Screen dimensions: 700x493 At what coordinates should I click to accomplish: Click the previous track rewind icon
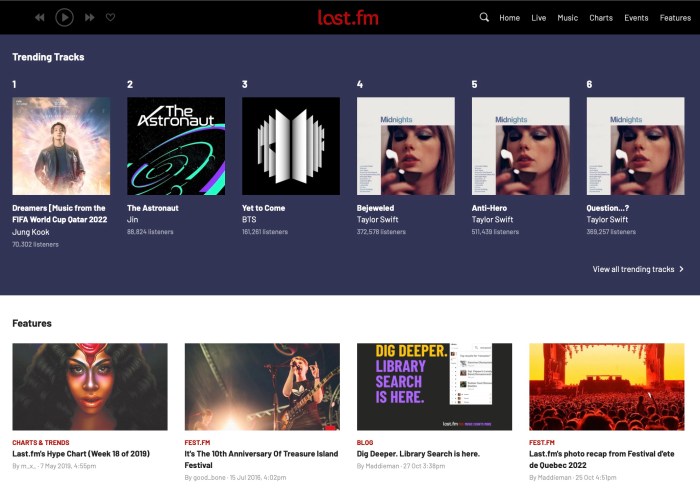(x=40, y=17)
